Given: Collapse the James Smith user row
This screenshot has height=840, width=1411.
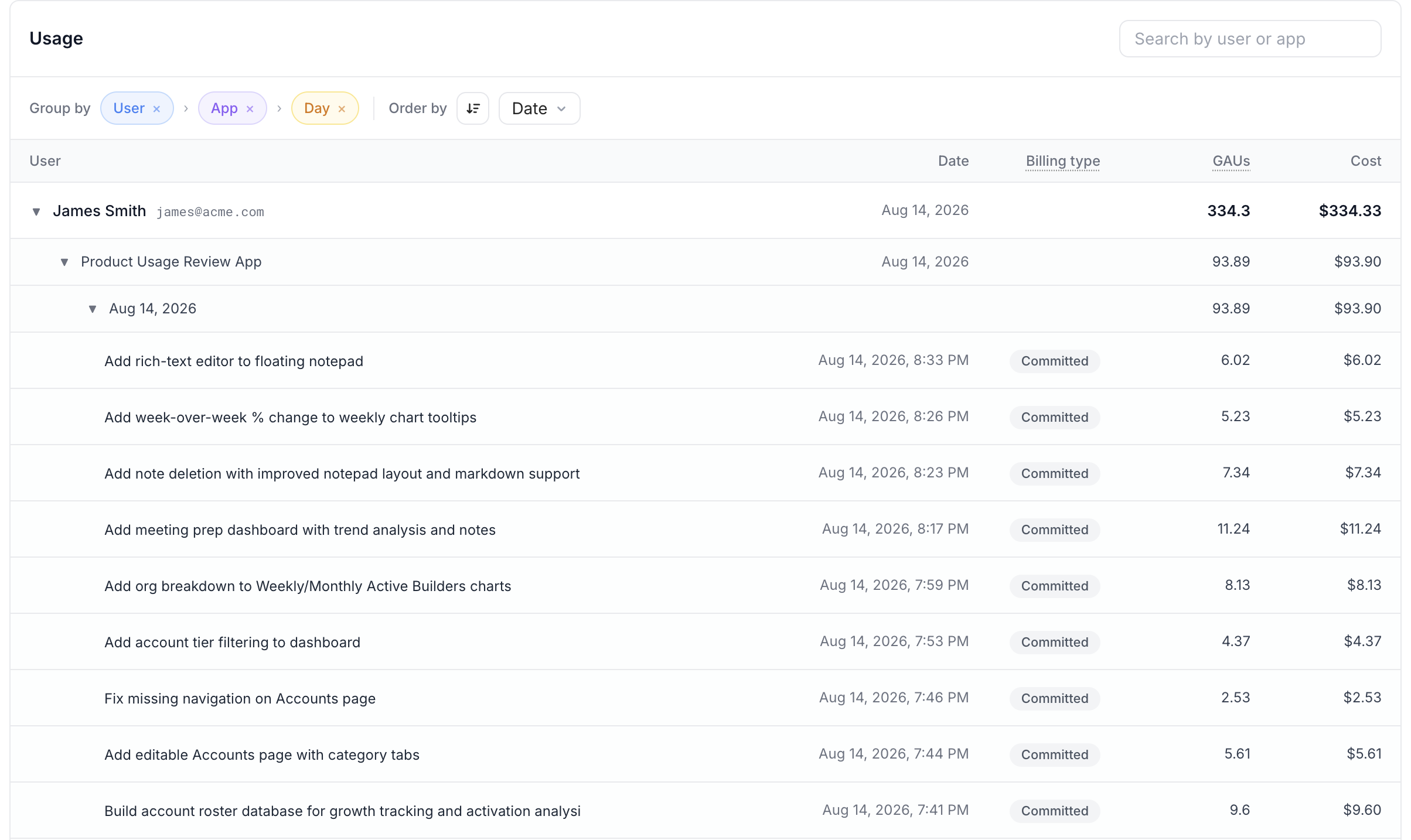Looking at the screenshot, I should 36,211.
